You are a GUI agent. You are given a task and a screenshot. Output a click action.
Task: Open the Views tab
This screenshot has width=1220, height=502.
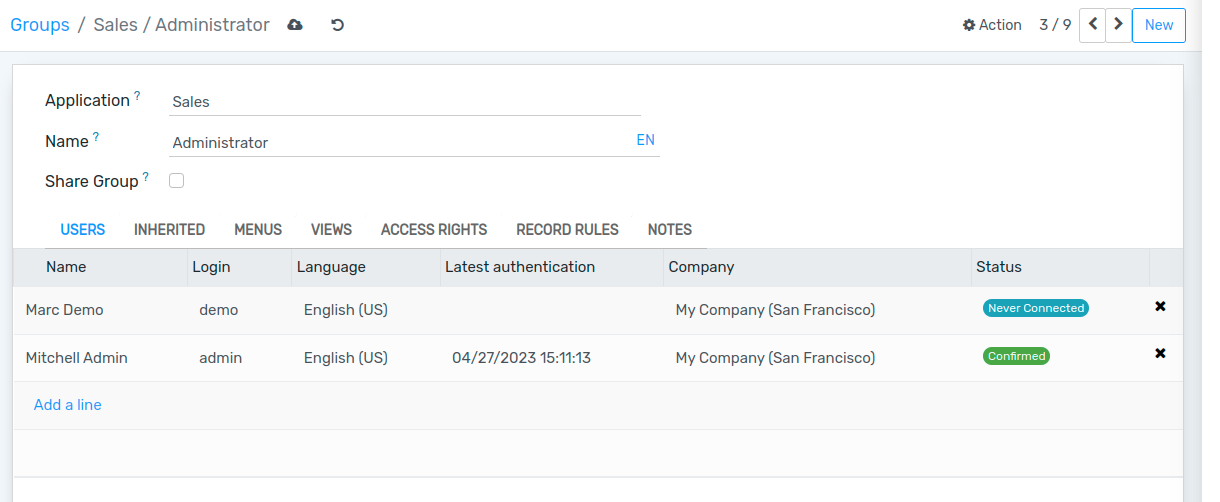click(331, 230)
